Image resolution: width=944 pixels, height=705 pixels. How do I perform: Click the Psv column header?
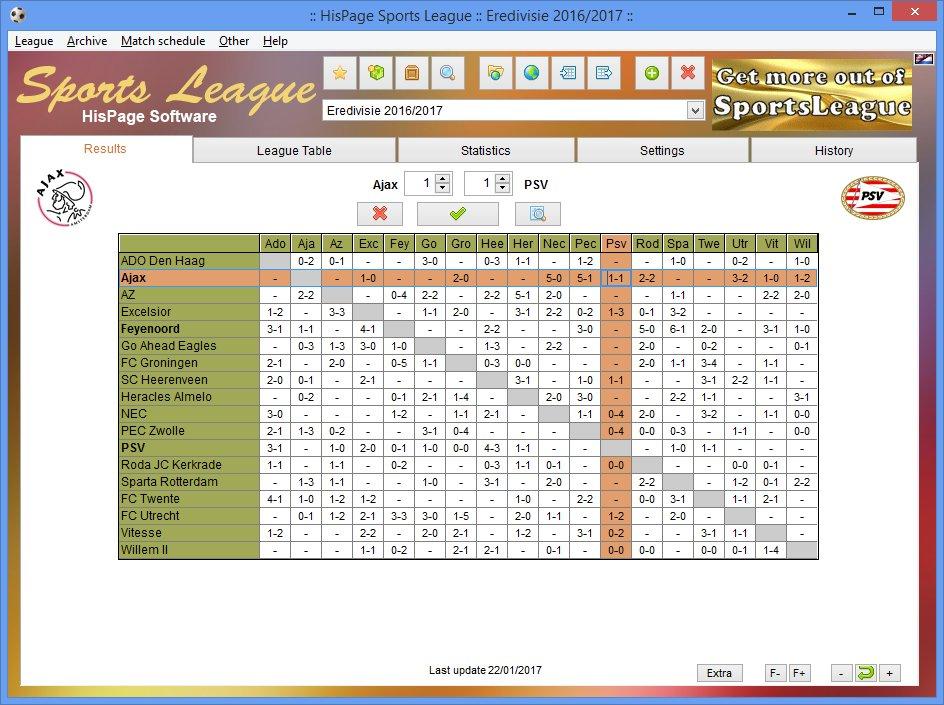tap(616, 243)
